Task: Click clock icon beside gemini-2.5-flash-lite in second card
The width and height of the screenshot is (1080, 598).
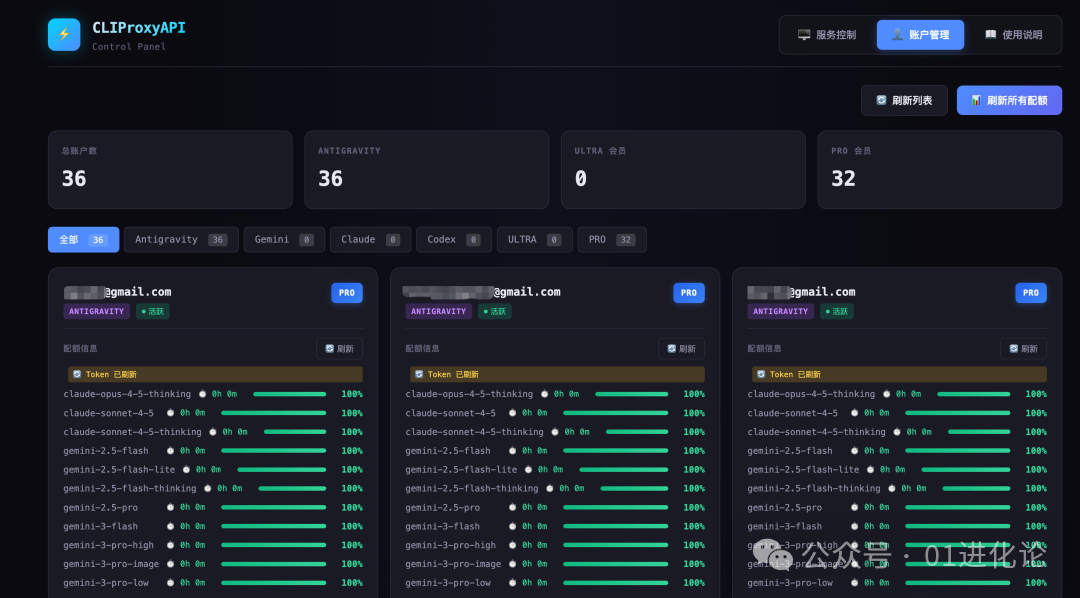Action: 528,469
